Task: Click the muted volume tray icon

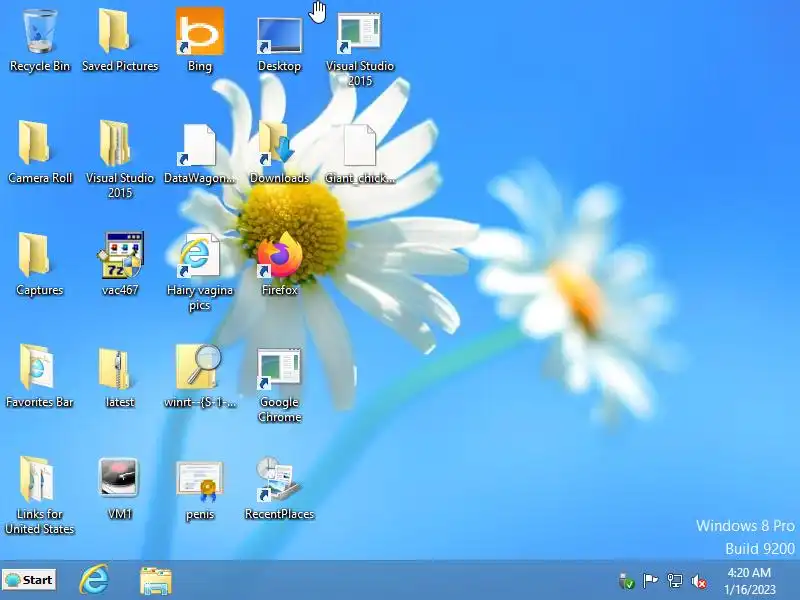Action: click(x=699, y=581)
